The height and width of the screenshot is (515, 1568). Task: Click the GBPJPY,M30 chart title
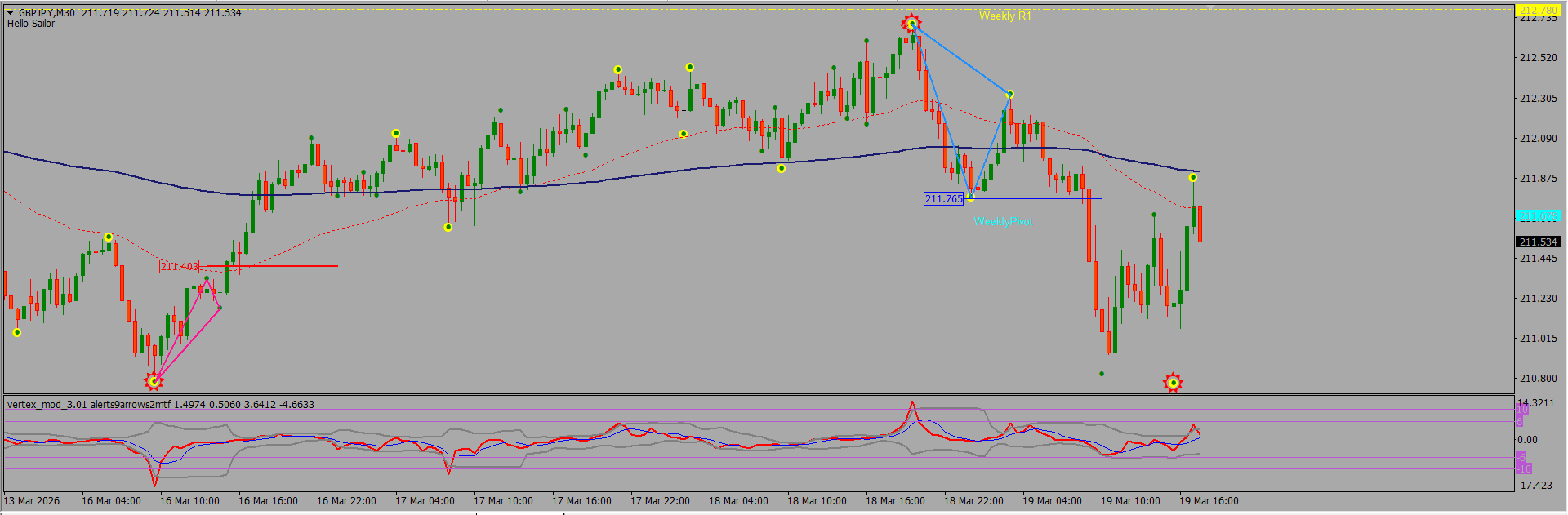47,12
